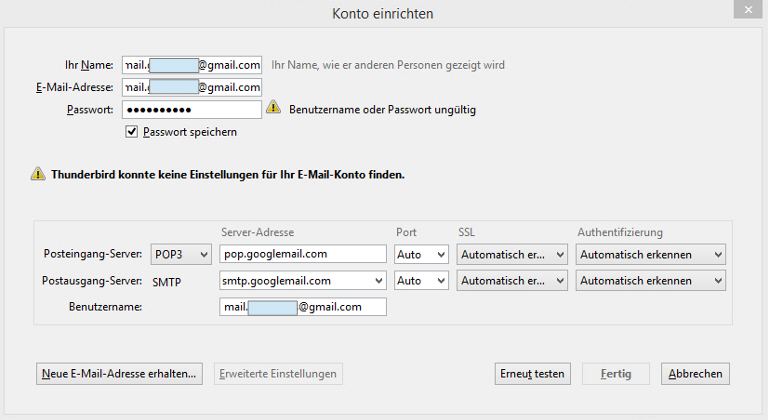
Task: Open the POP3 protocol dropdown
Action: tap(181, 254)
